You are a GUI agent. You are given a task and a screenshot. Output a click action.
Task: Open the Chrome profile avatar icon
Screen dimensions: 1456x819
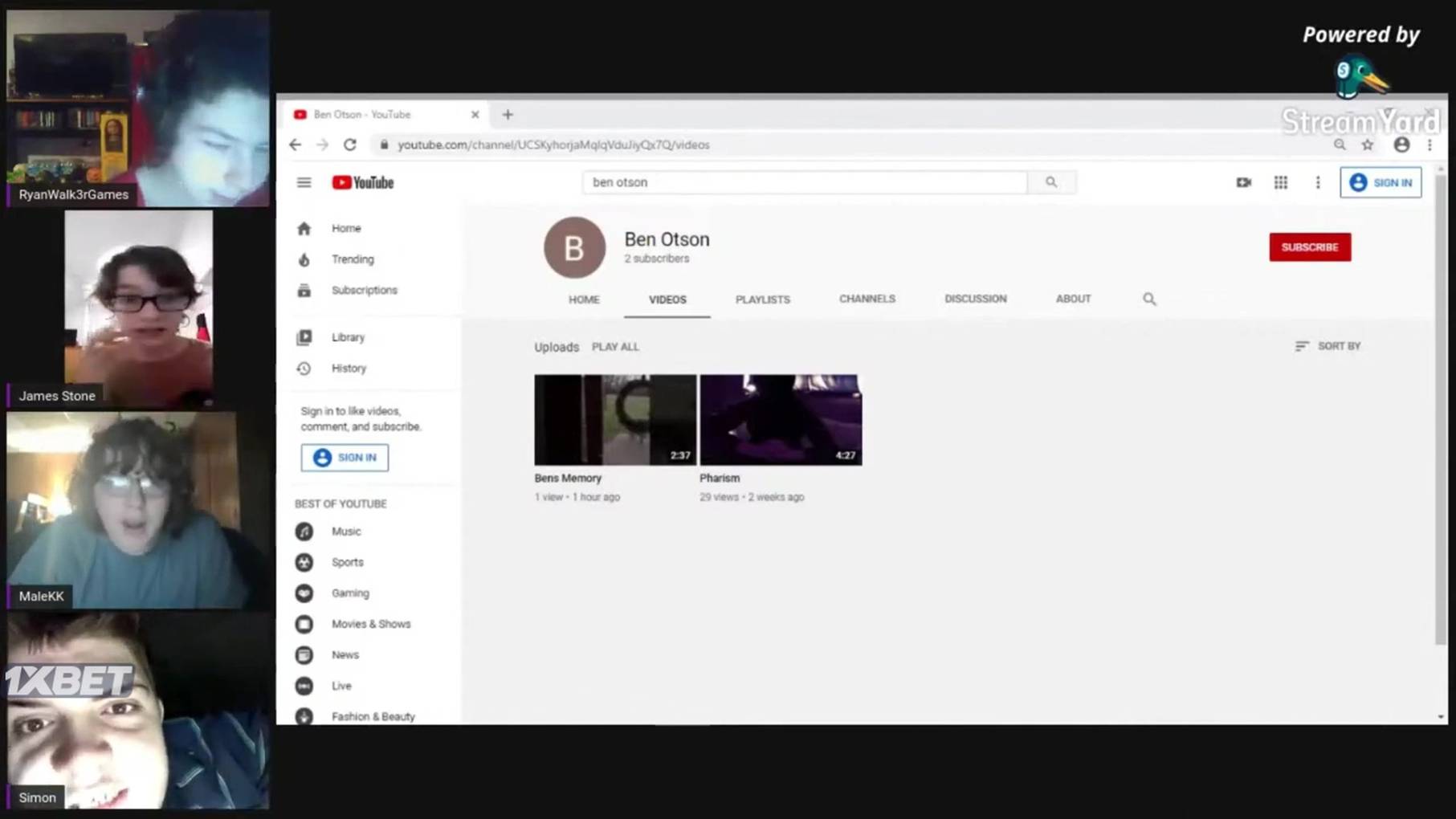click(x=1401, y=145)
